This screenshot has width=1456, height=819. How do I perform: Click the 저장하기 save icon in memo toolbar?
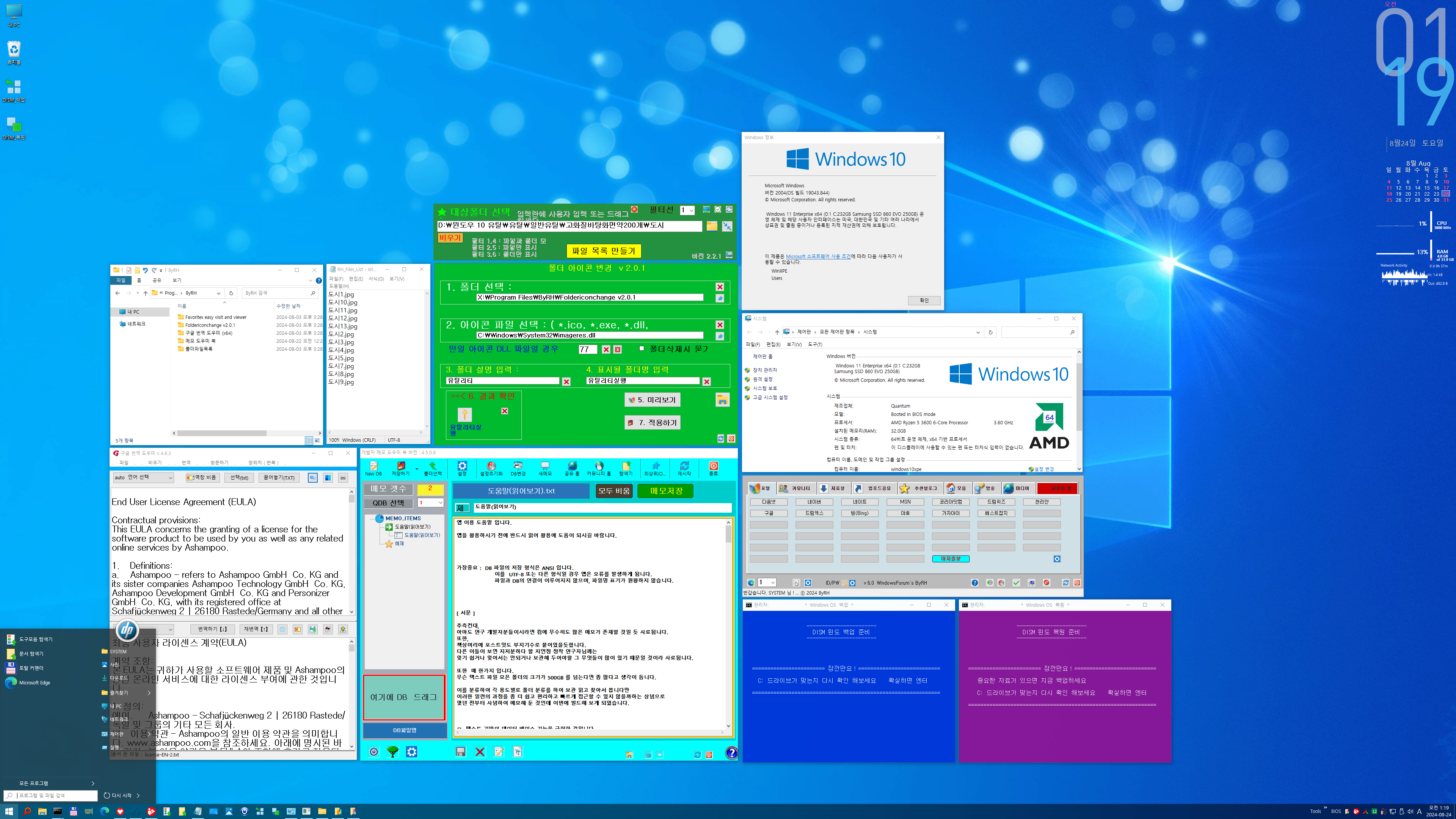tap(401, 469)
